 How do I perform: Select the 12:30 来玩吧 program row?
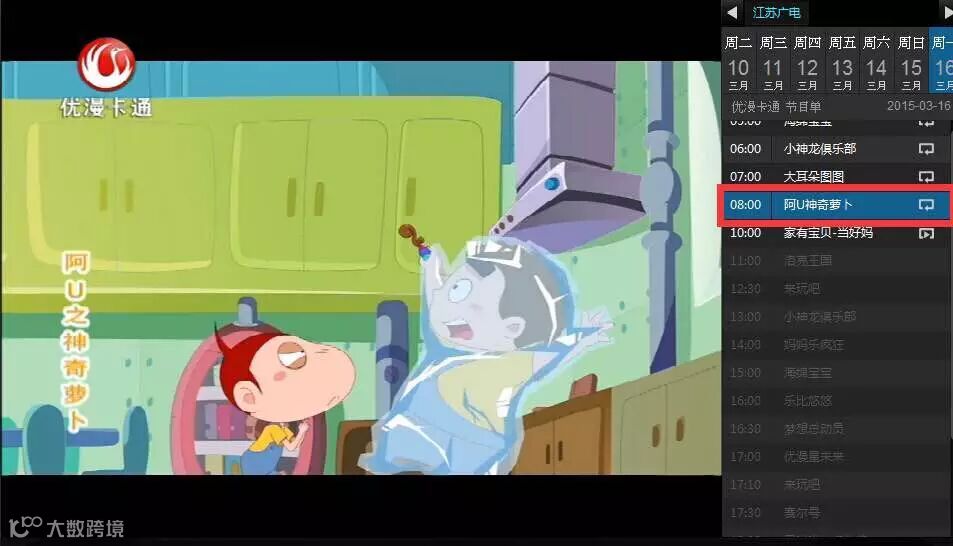(x=836, y=289)
